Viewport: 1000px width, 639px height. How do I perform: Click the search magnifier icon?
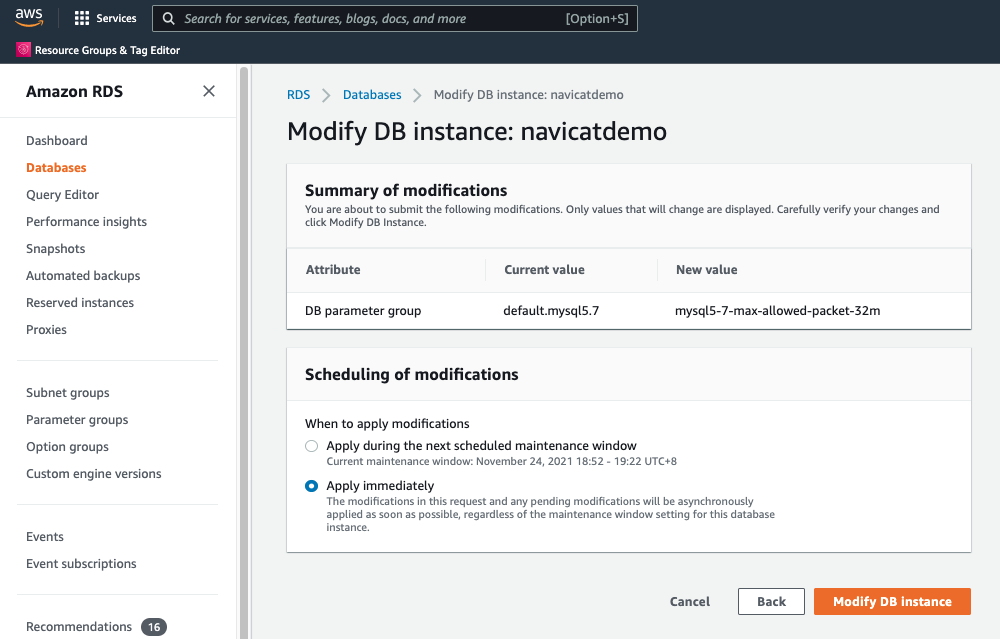(x=168, y=18)
